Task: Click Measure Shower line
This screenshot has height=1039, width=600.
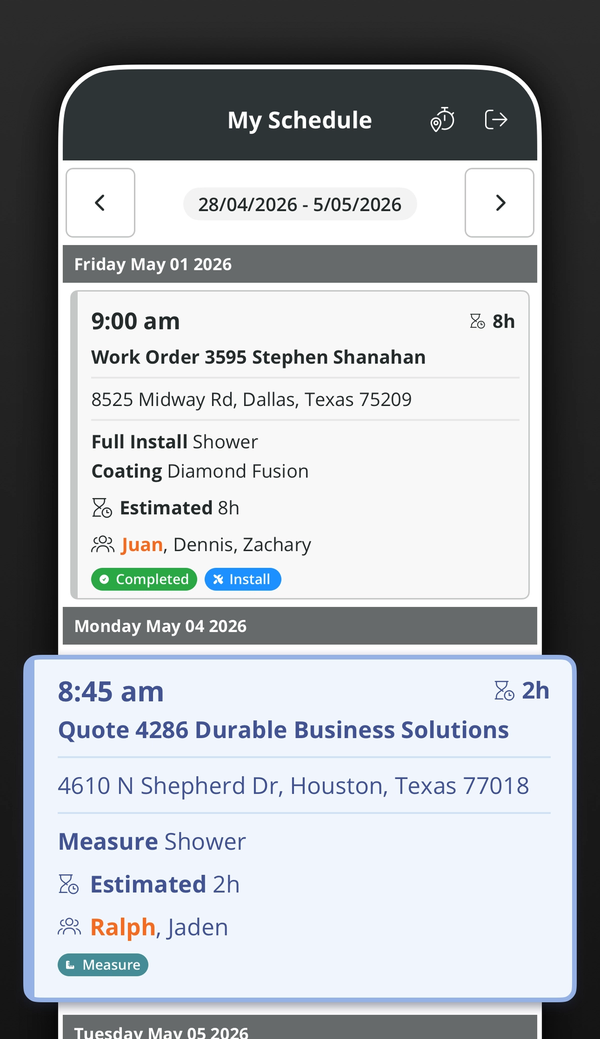Action: click(152, 842)
